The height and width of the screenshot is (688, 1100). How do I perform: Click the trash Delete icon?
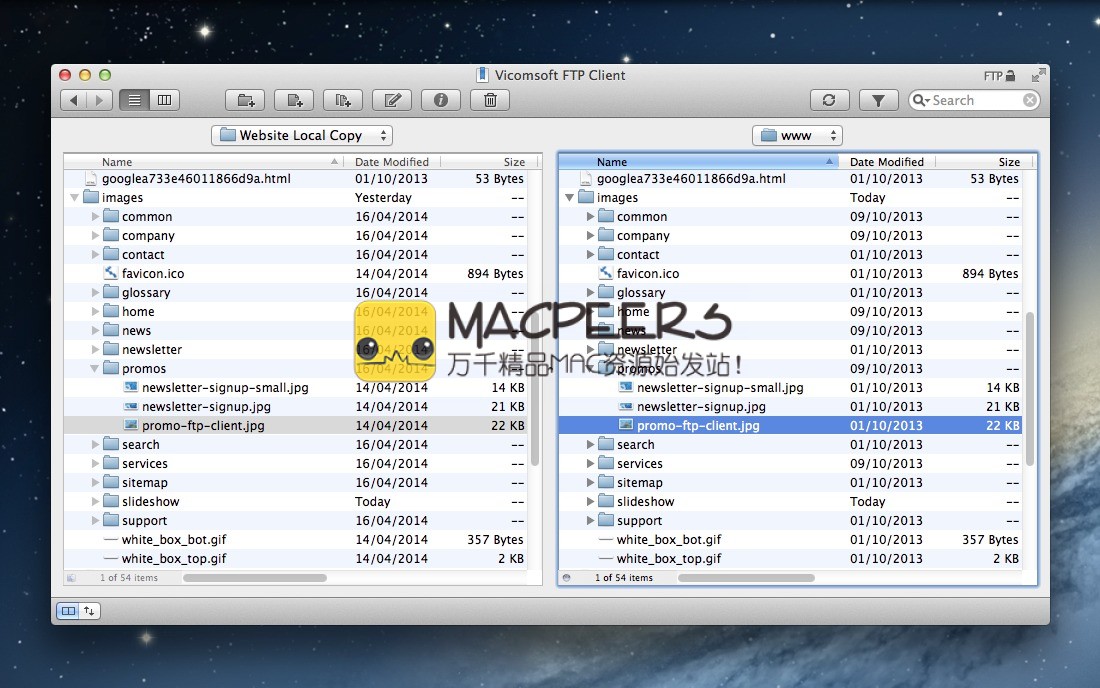[x=490, y=100]
